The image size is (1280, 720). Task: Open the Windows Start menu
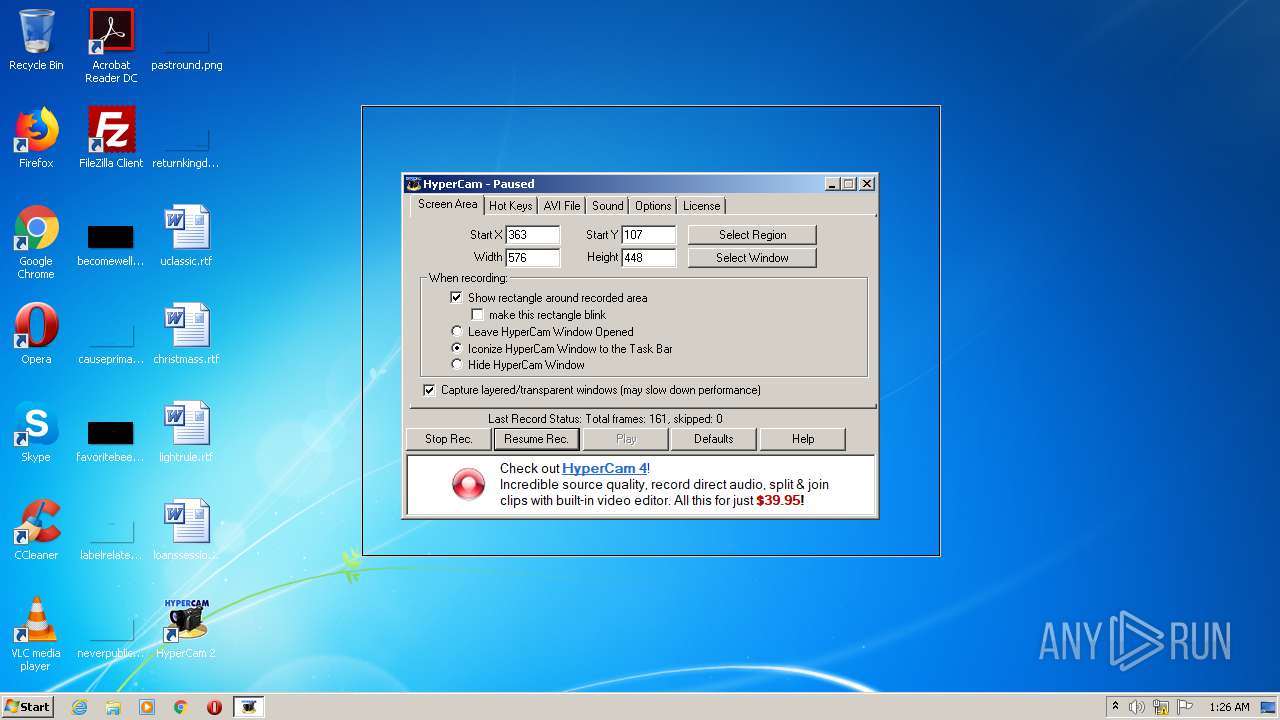pos(28,707)
